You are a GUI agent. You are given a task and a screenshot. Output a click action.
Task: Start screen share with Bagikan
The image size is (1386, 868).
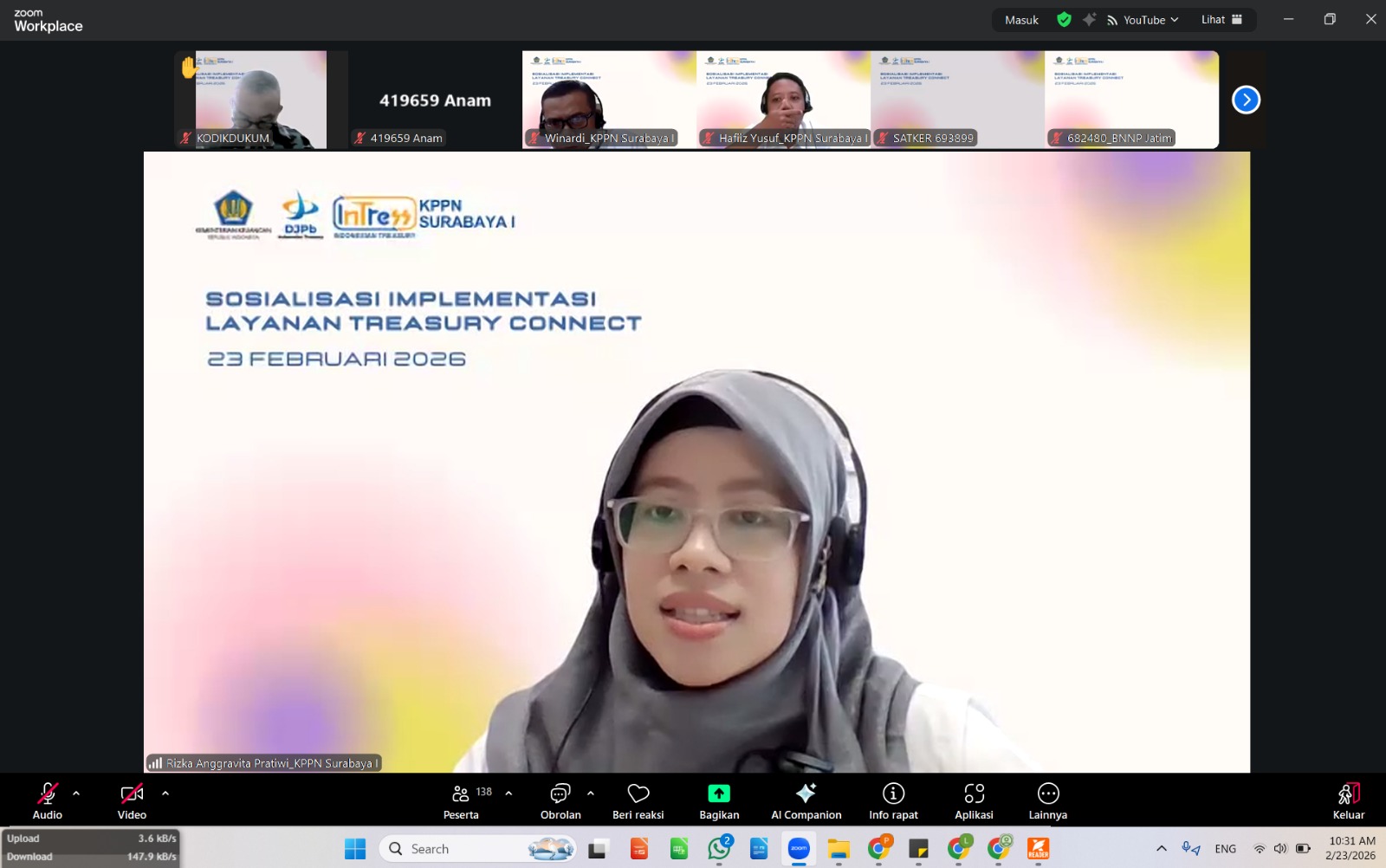coord(719,800)
